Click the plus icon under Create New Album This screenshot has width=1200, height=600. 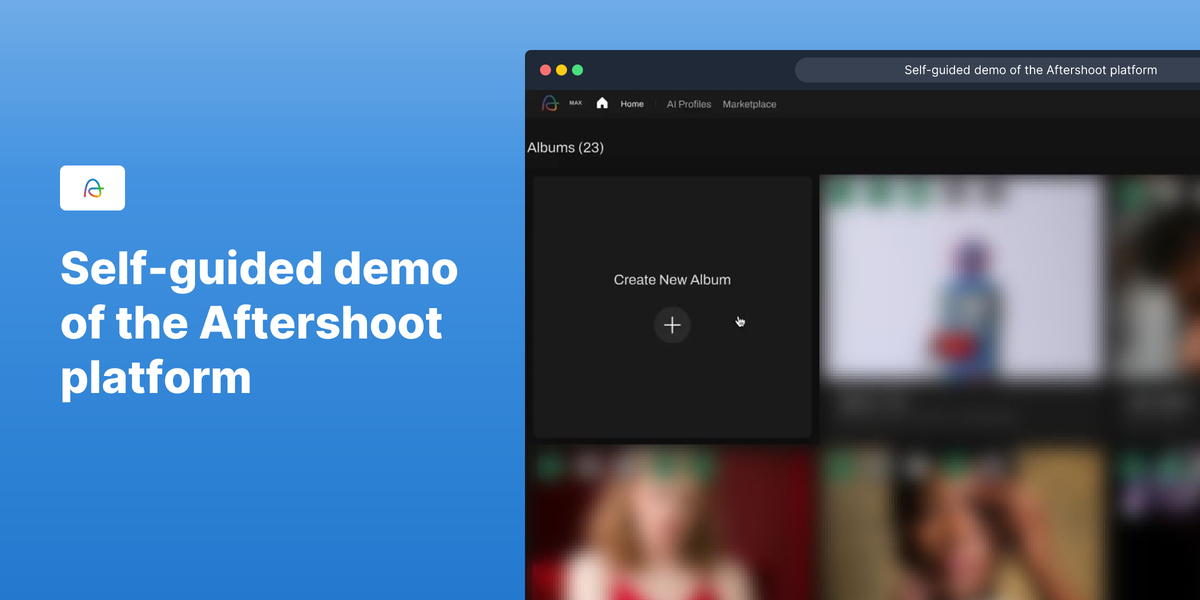tap(672, 325)
